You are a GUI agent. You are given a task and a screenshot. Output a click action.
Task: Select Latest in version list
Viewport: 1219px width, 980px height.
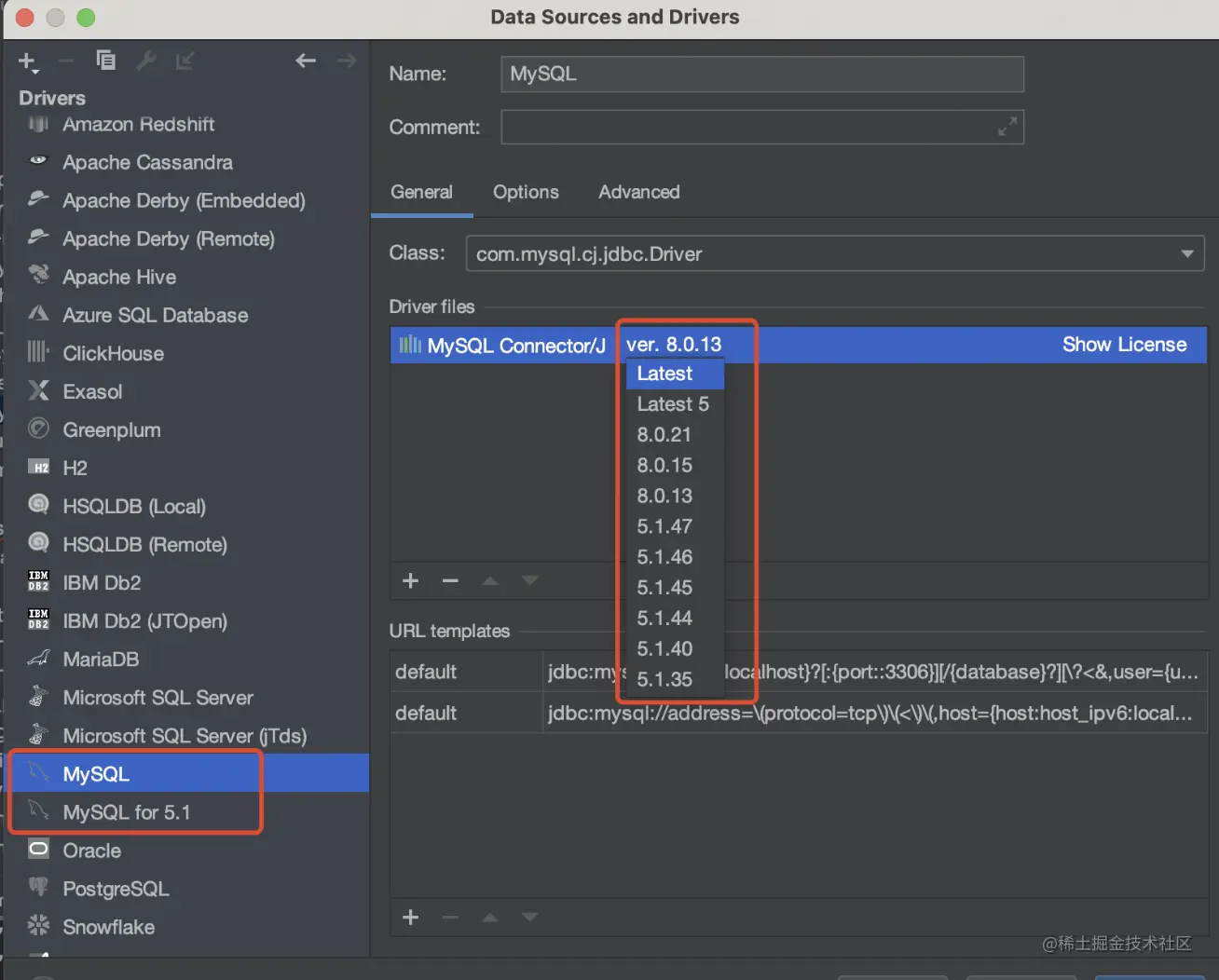[675, 374]
